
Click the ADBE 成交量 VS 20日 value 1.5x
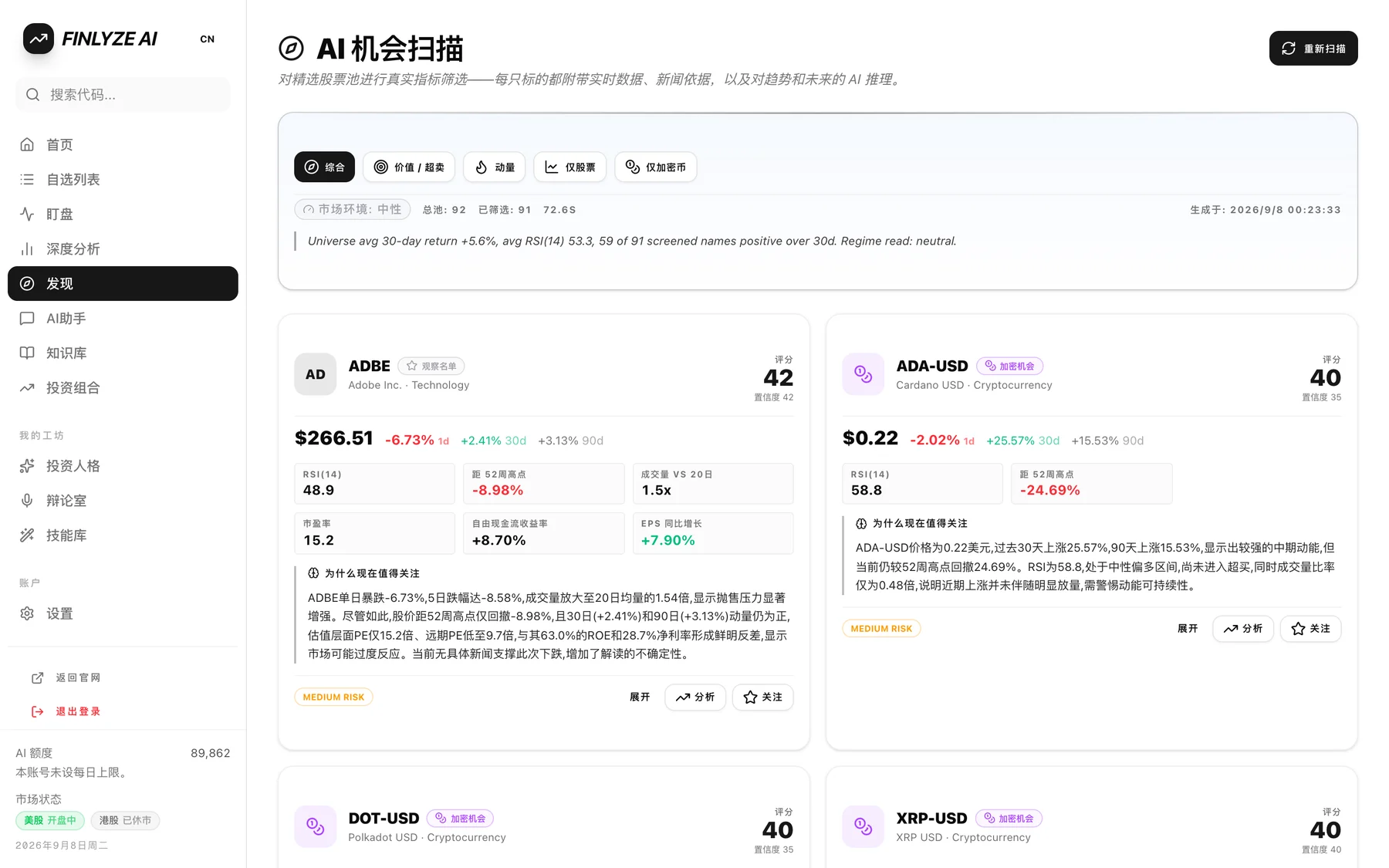click(x=657, y=490)
